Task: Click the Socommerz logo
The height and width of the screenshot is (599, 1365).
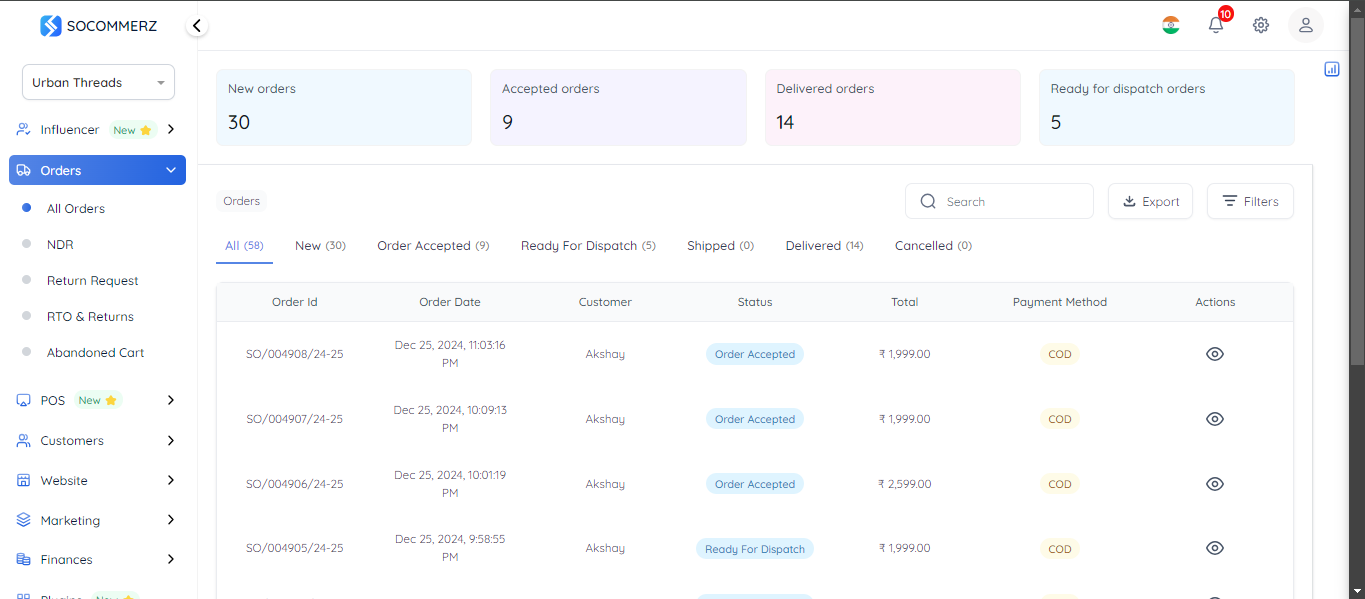Action: tap(98, 26)
